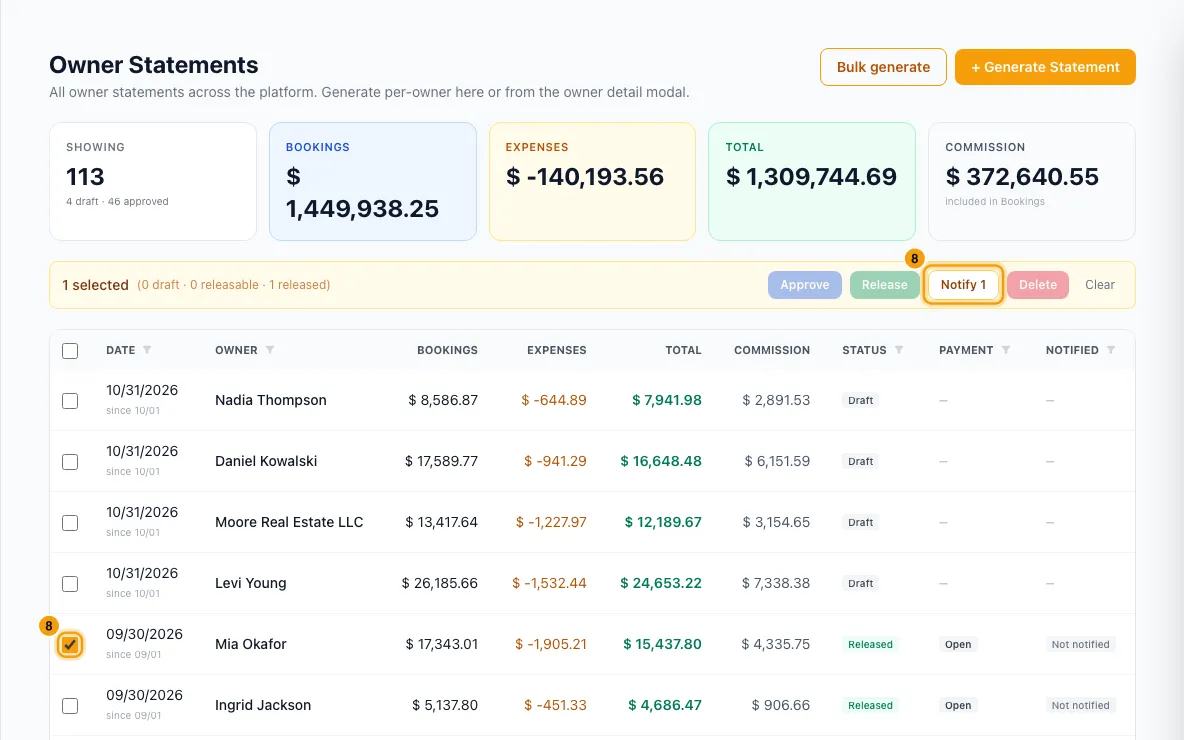
Task: Open Moore Real Estate LLC owner name
Action: (289, 523)
